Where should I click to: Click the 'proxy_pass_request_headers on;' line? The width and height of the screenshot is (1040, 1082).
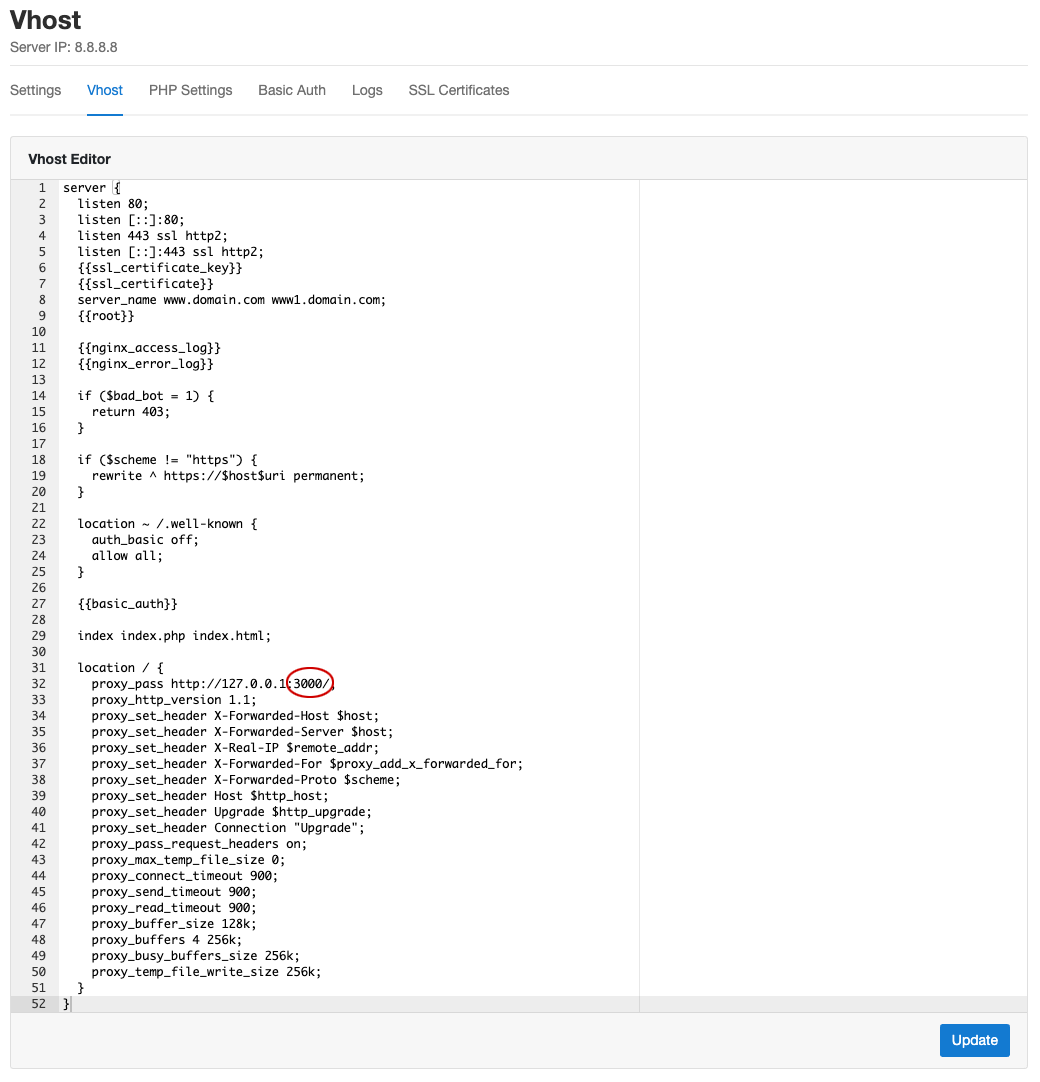199,843
